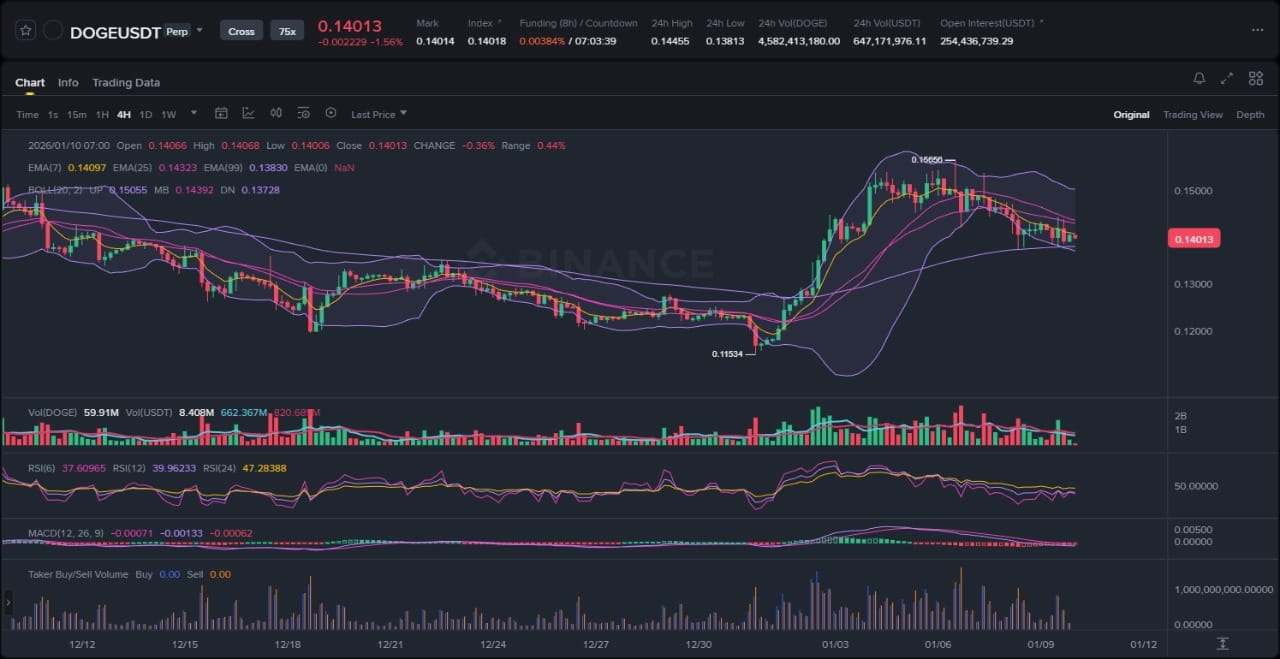
Task: Open the Trading Data tab
Action: click(126, 83)
